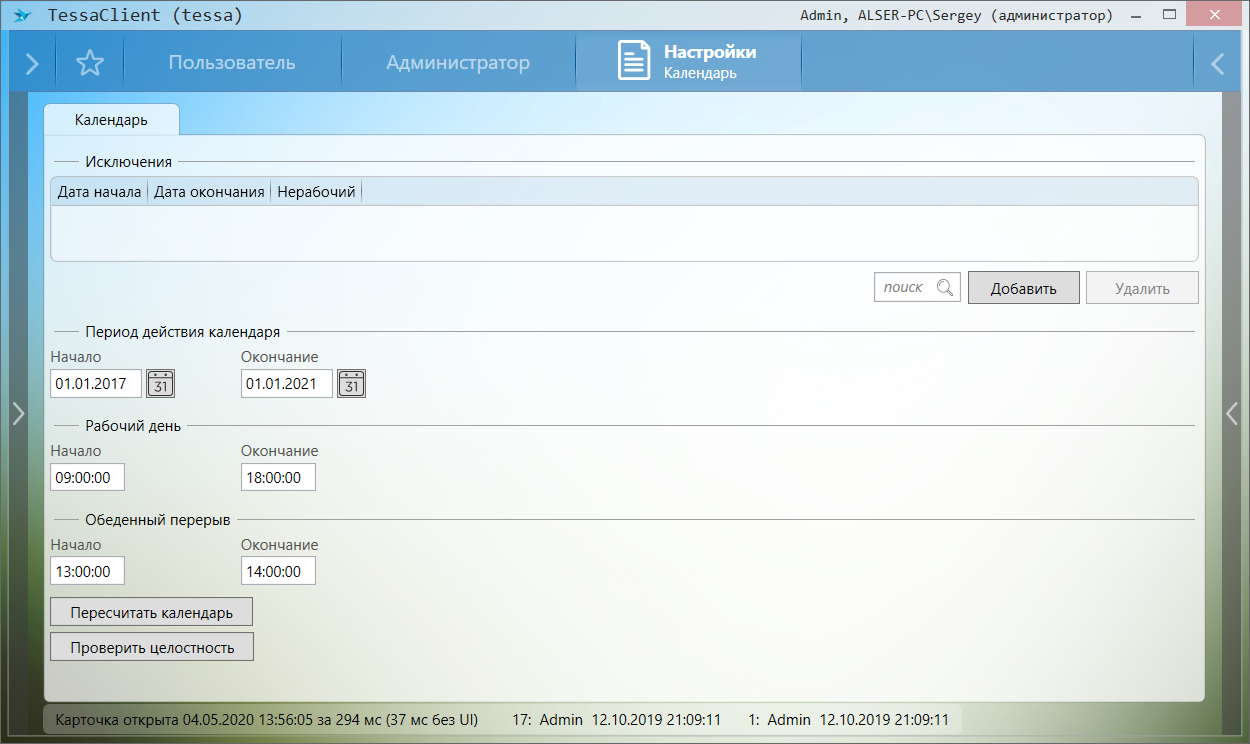Viewport: 1250px width, 744px height.
Task: Open right side panel with middle arrow
Action: click(1232, 413)
